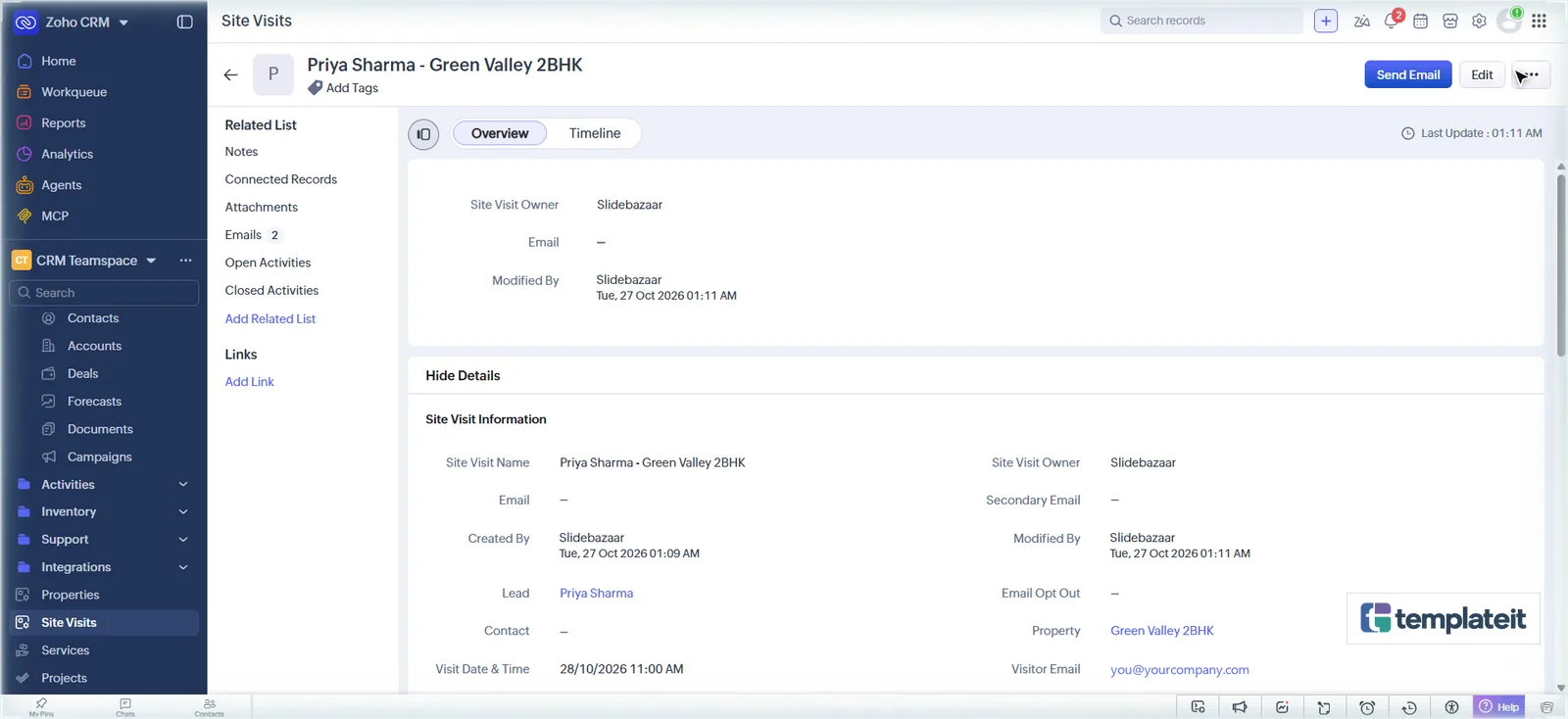The width and height of the screenshot is (1568, 719).
Task: Click the Search records field
Action: click(x=1201, y=21)
